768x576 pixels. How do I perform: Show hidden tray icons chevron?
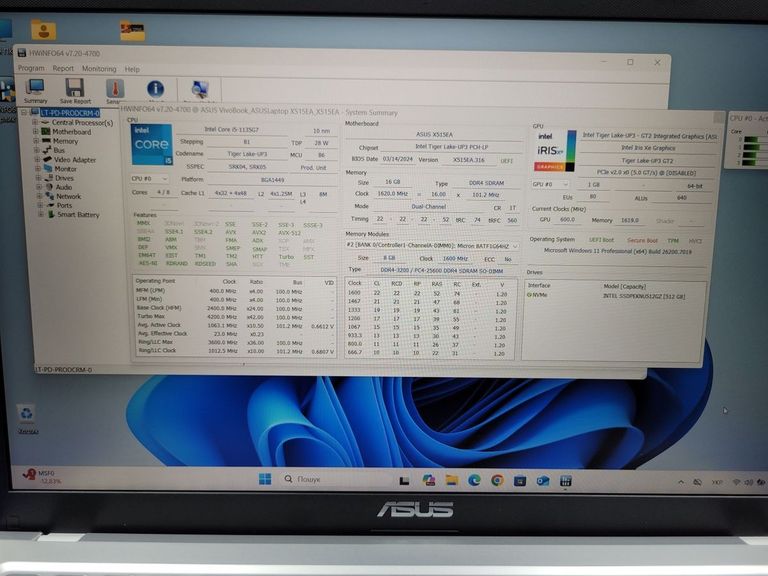(x=681, y=482)
